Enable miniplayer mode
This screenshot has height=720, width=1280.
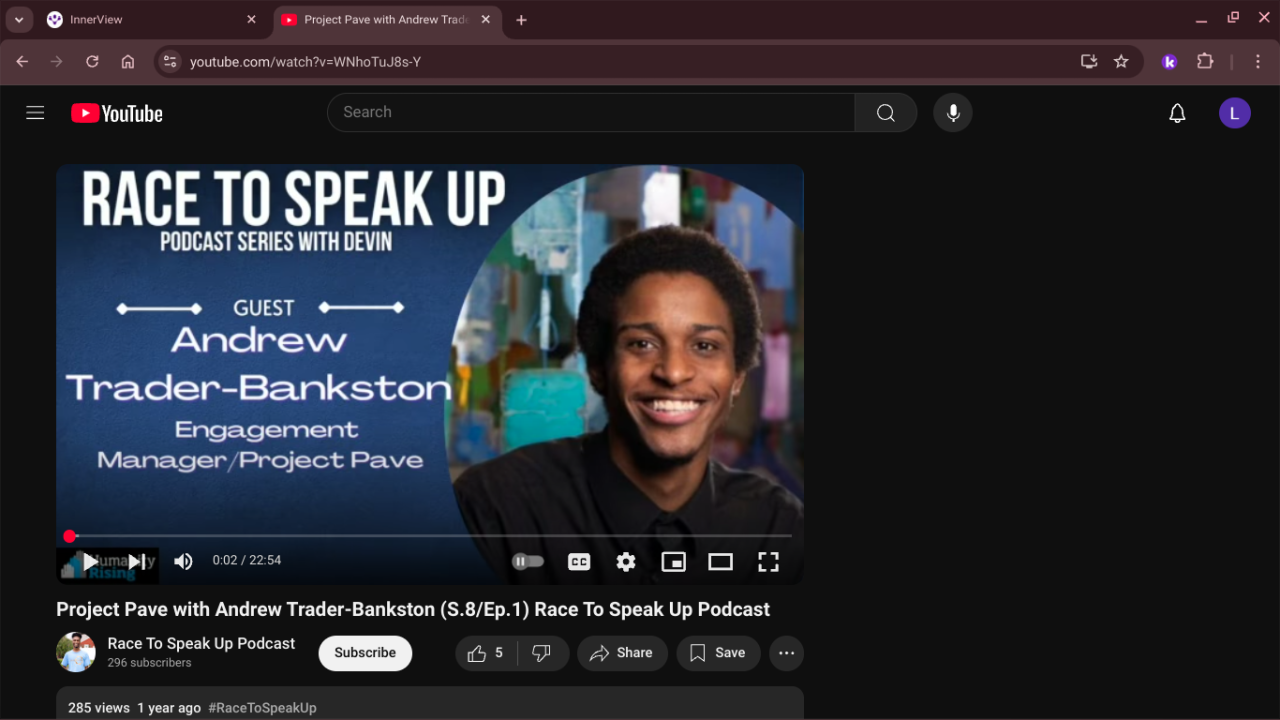point(674,562)
